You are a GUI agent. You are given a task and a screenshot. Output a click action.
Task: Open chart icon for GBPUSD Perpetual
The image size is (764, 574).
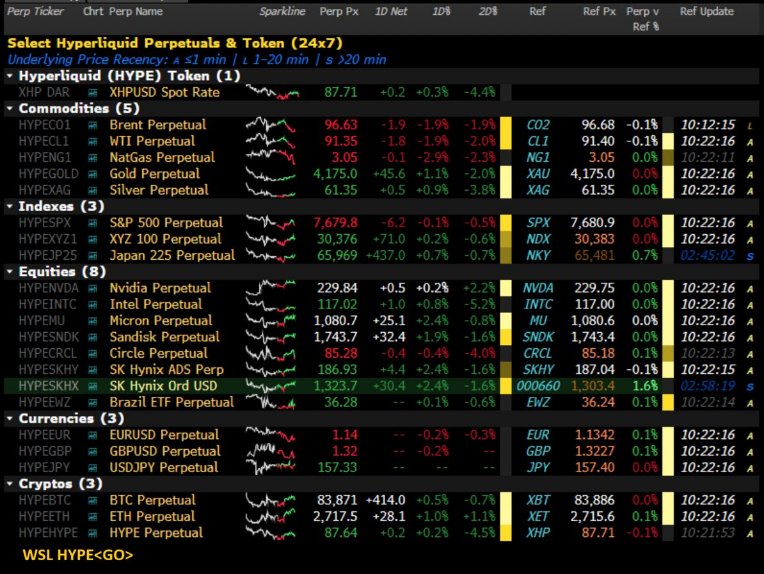pyautogui.click(x=93, y=452)
